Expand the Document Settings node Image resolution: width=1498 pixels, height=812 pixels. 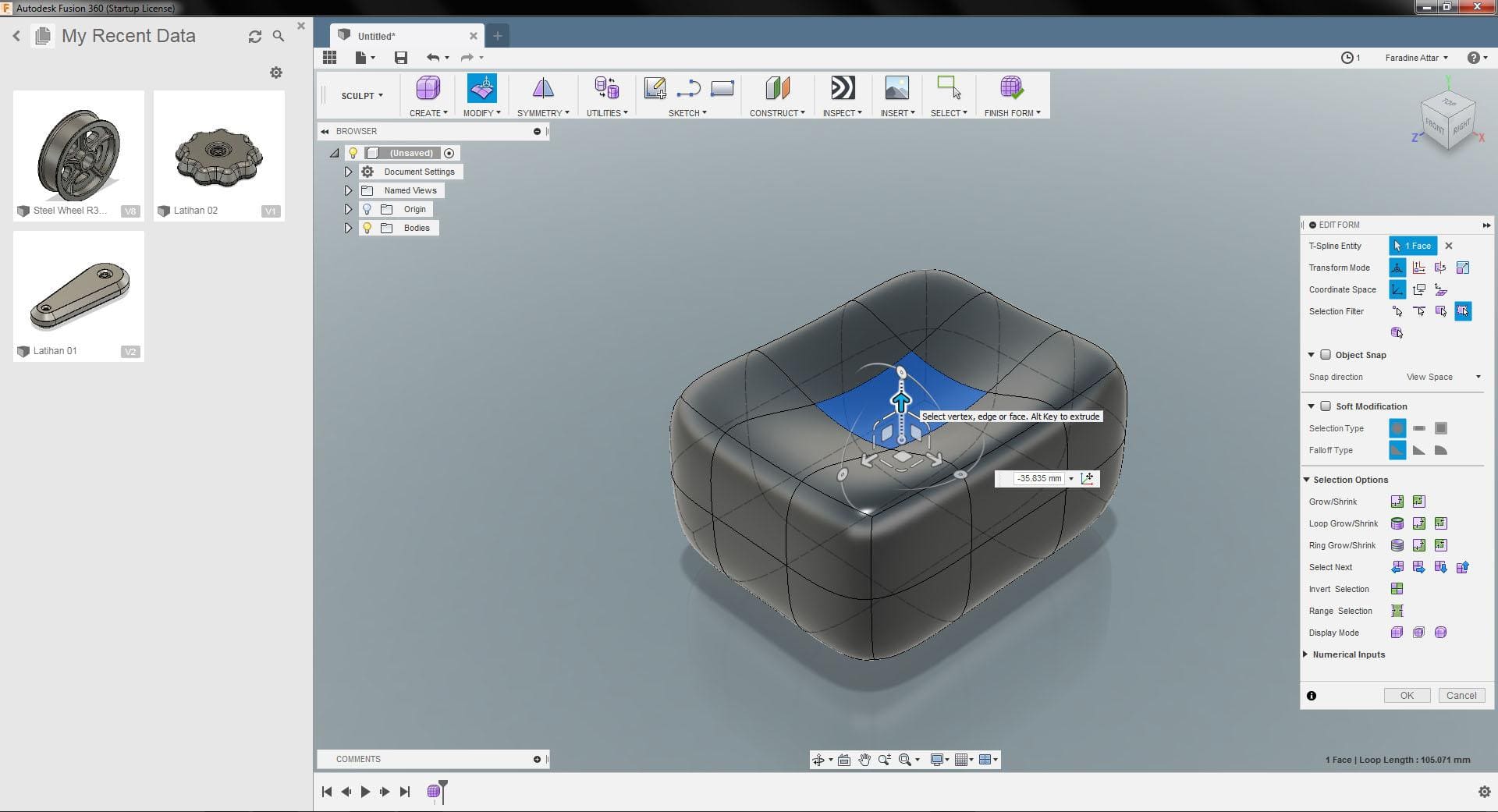point(348,172)
